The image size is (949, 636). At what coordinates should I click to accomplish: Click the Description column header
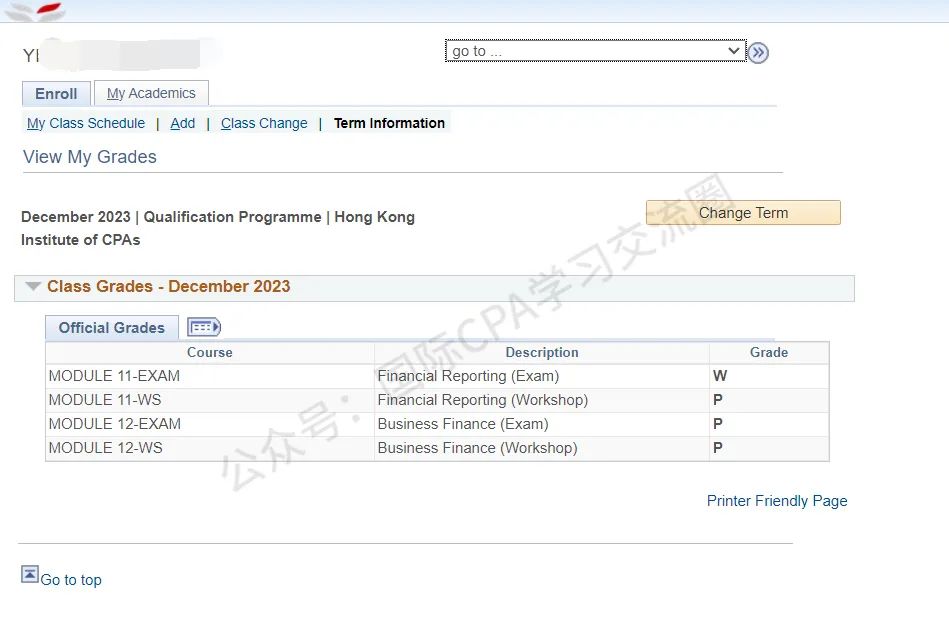542,353
